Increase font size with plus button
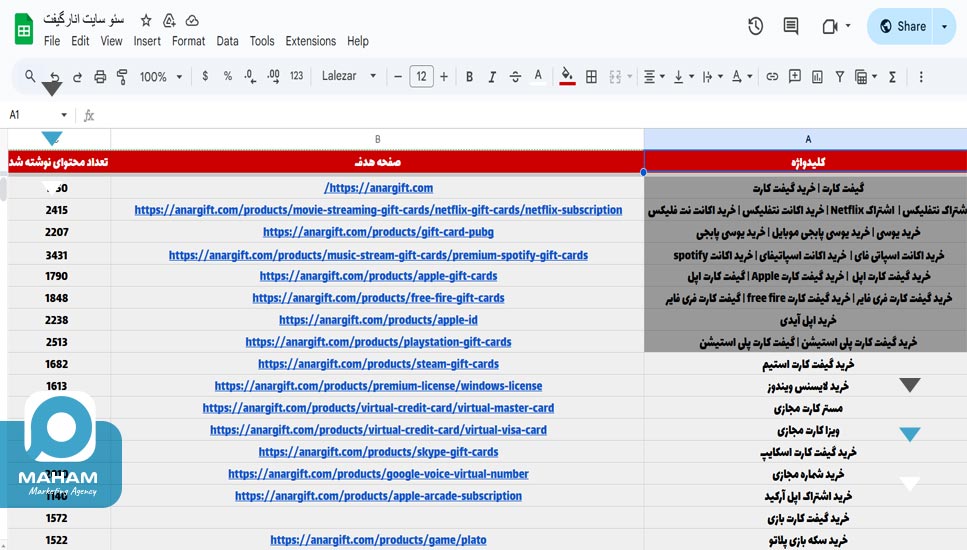Screen dimensions: 967x550 [443, 76]
